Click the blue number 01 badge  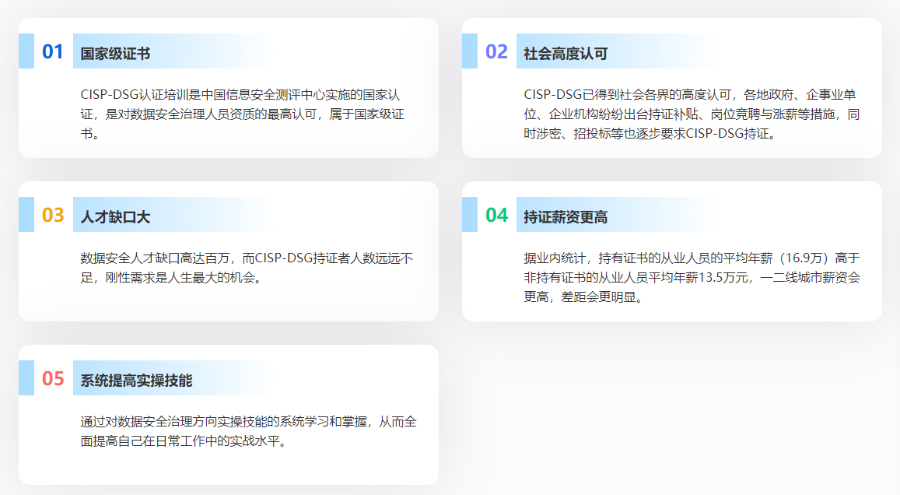[x=53, y=52]
